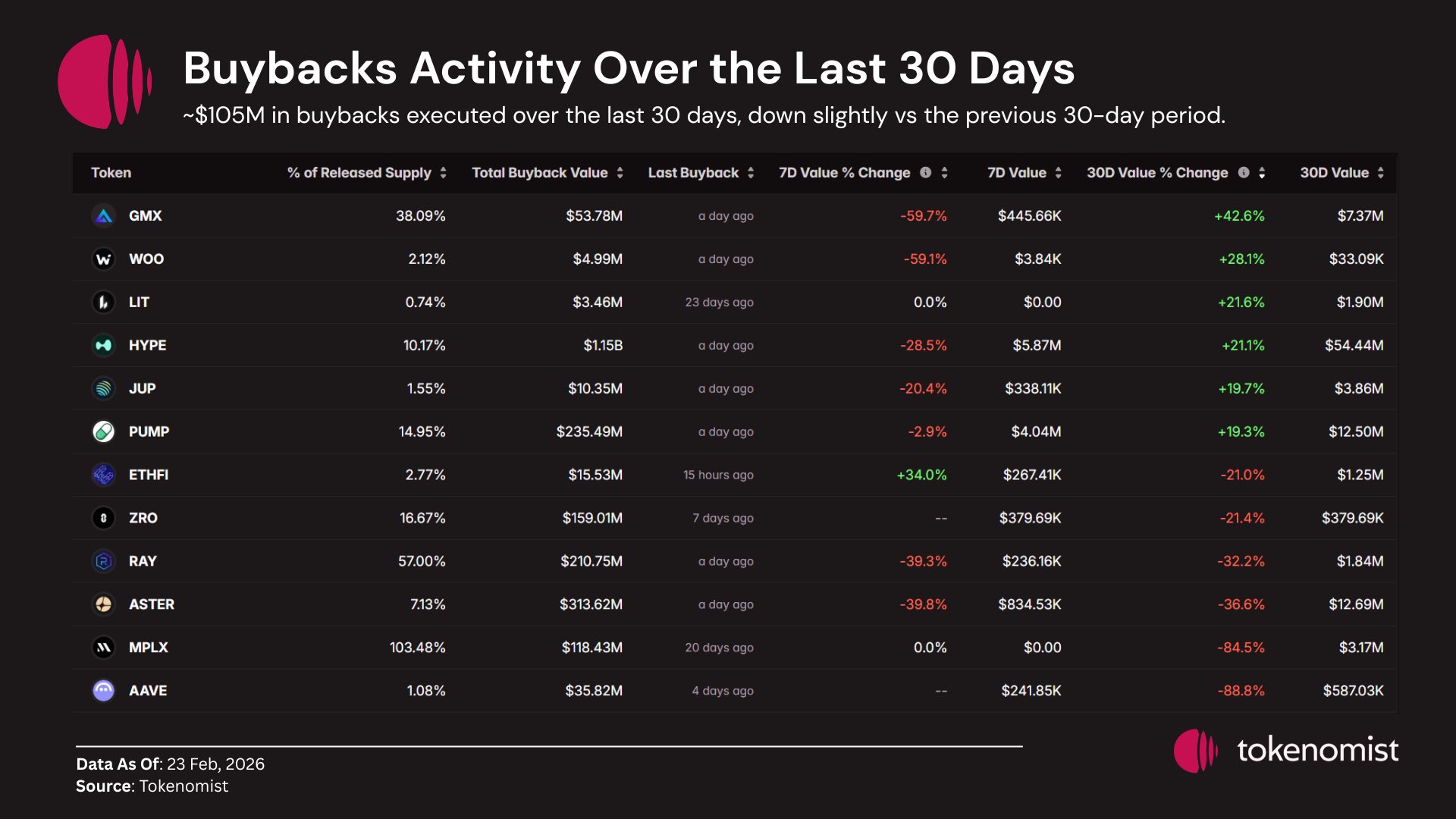1456x819 pixels.
Task: Click the AAVE ghost icon
Action: pos(104,691)
